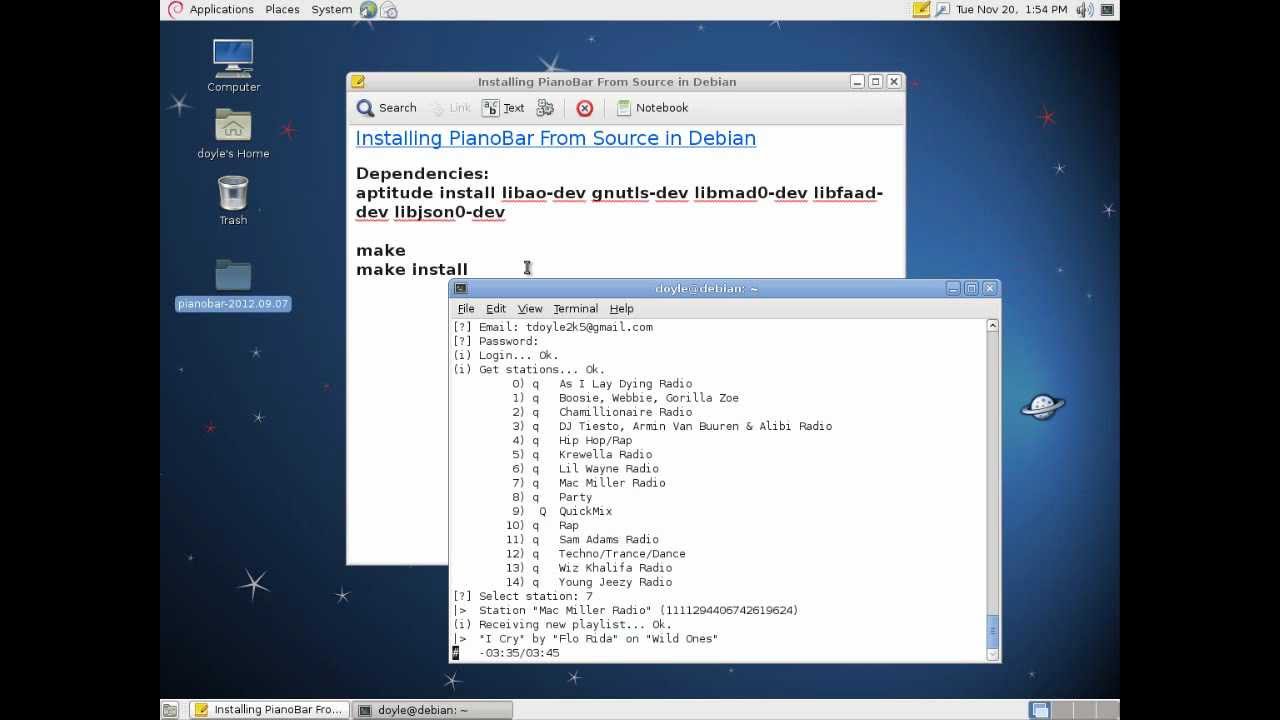Viewport: 1280px width, 720px height.
Task: Click the note title link
Action: [x=556, y=138]
